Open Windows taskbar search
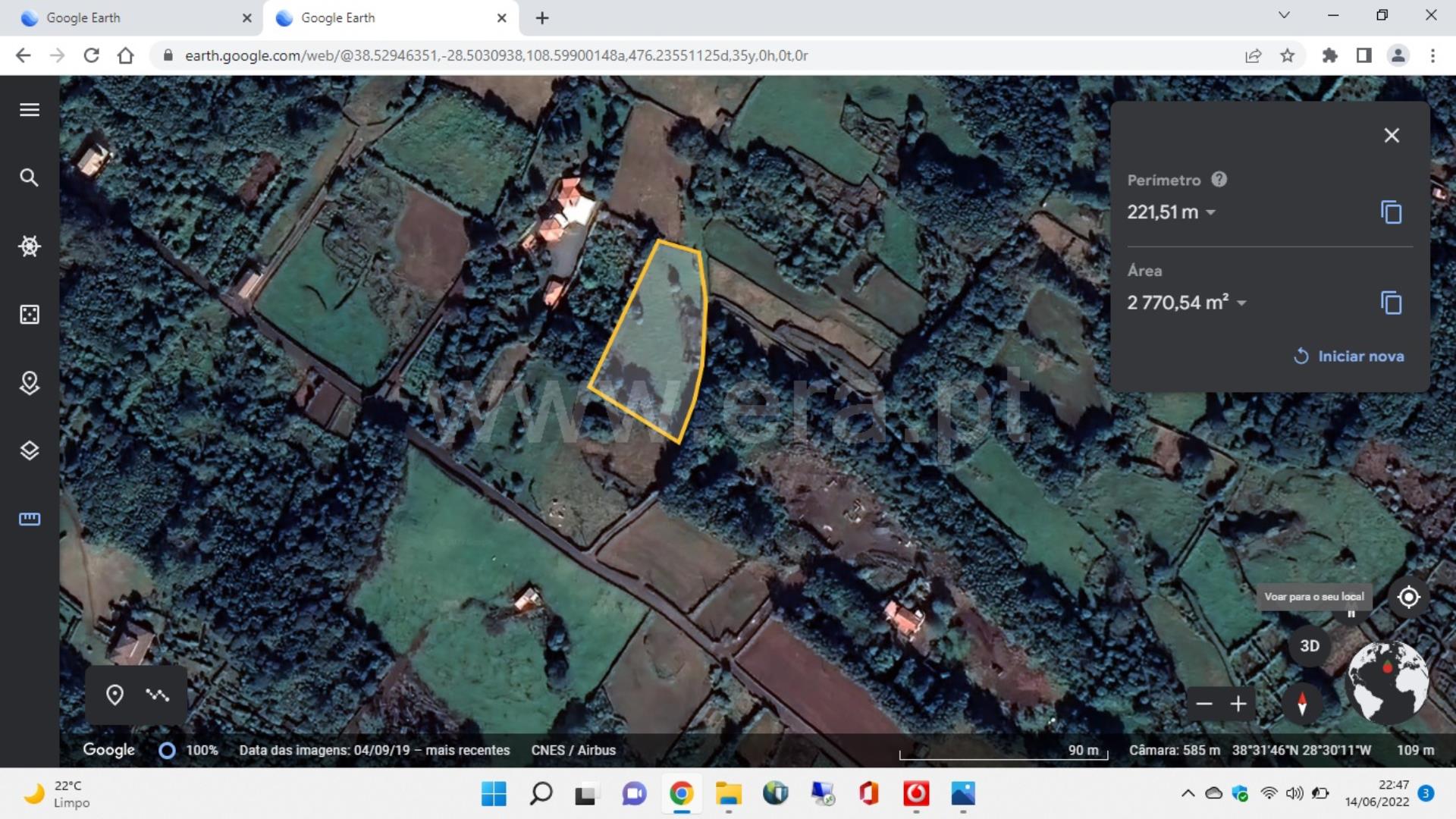This screenshot has width=1456, height=819. (541, 794)
